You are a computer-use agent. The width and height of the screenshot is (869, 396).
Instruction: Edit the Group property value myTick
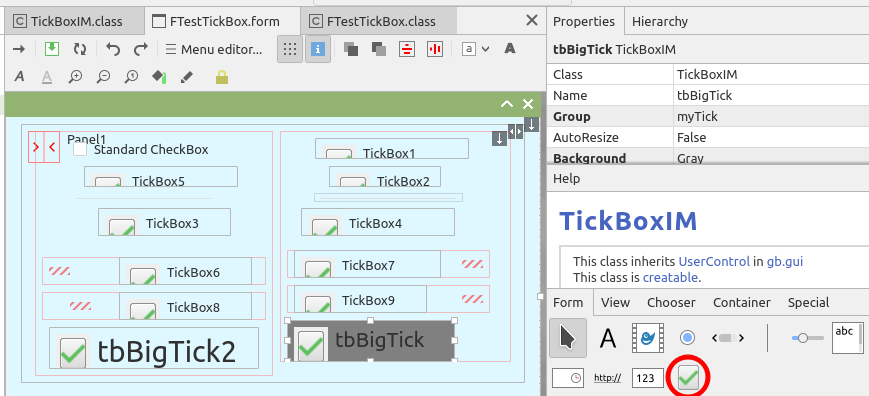[771, 116]
